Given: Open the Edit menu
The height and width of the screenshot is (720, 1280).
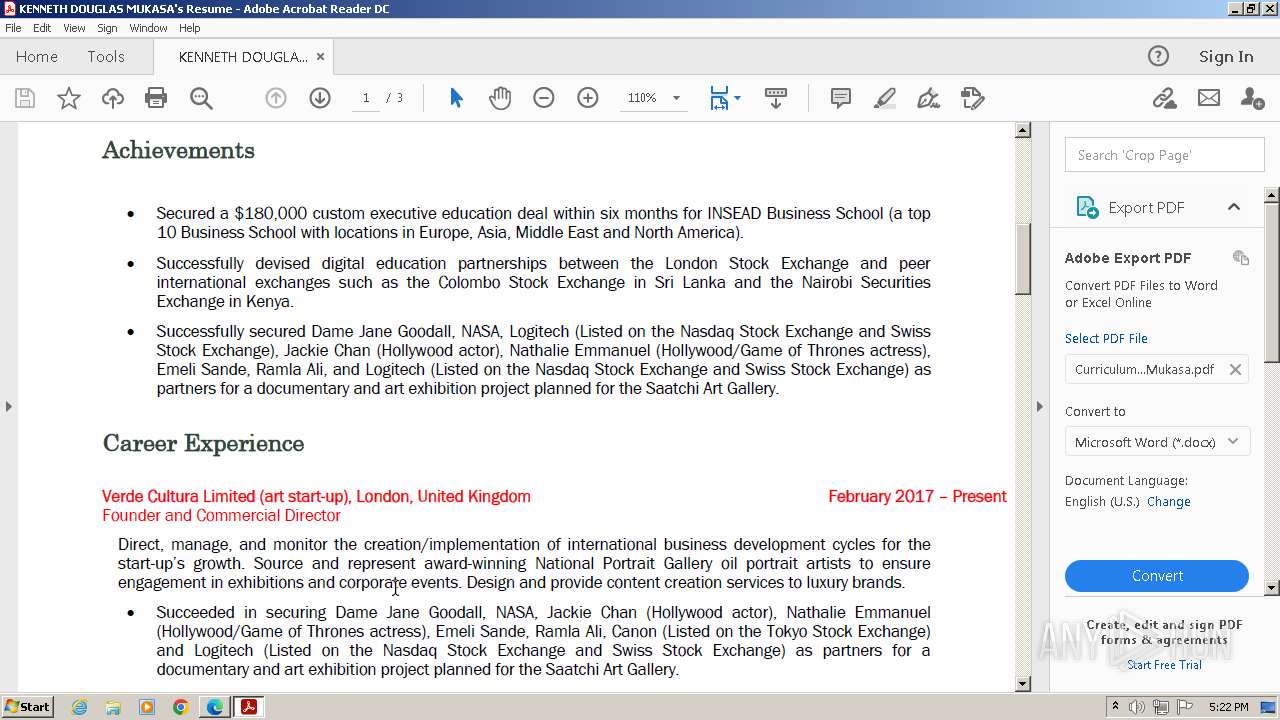Looking at the screenshot, I should click(42, 28).
